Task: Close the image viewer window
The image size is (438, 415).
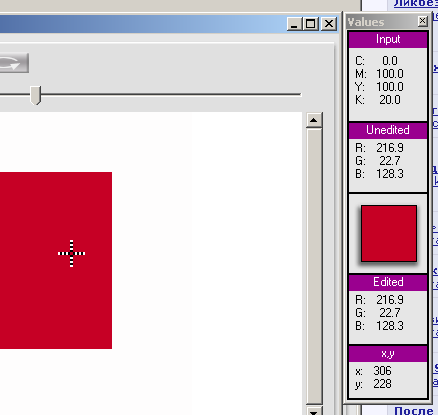Action: [329, 24]
